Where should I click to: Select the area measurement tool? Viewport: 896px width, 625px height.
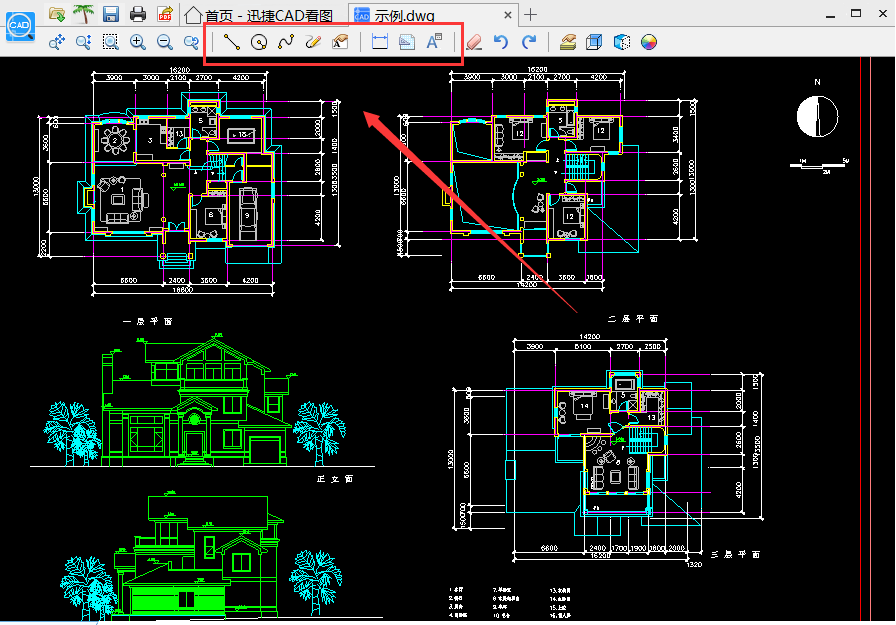tap(407, 42)
